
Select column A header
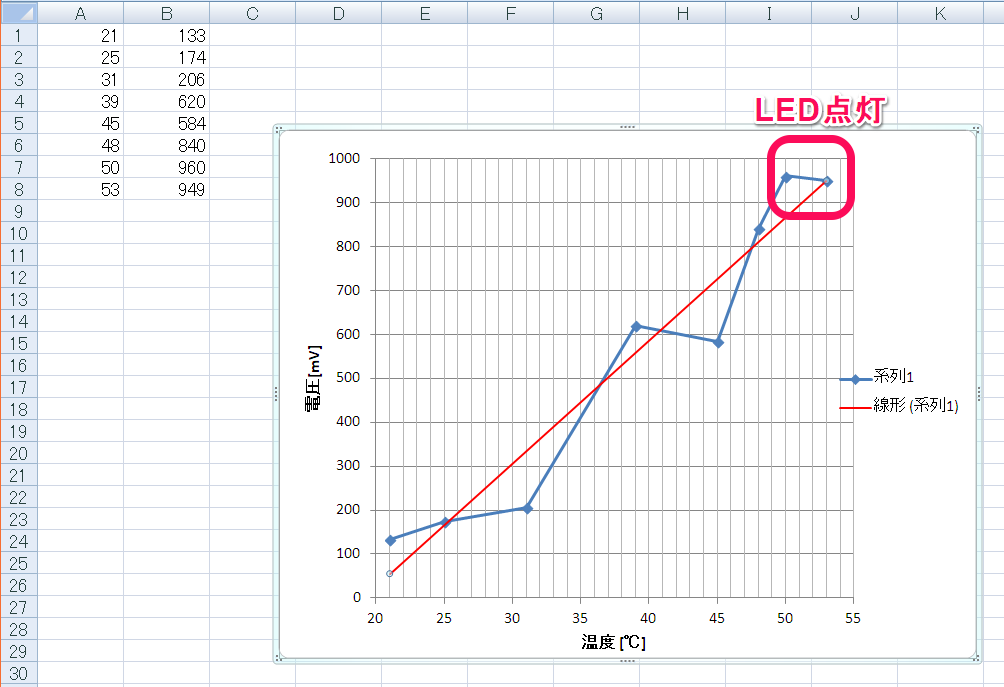click(x=80, y=12)
